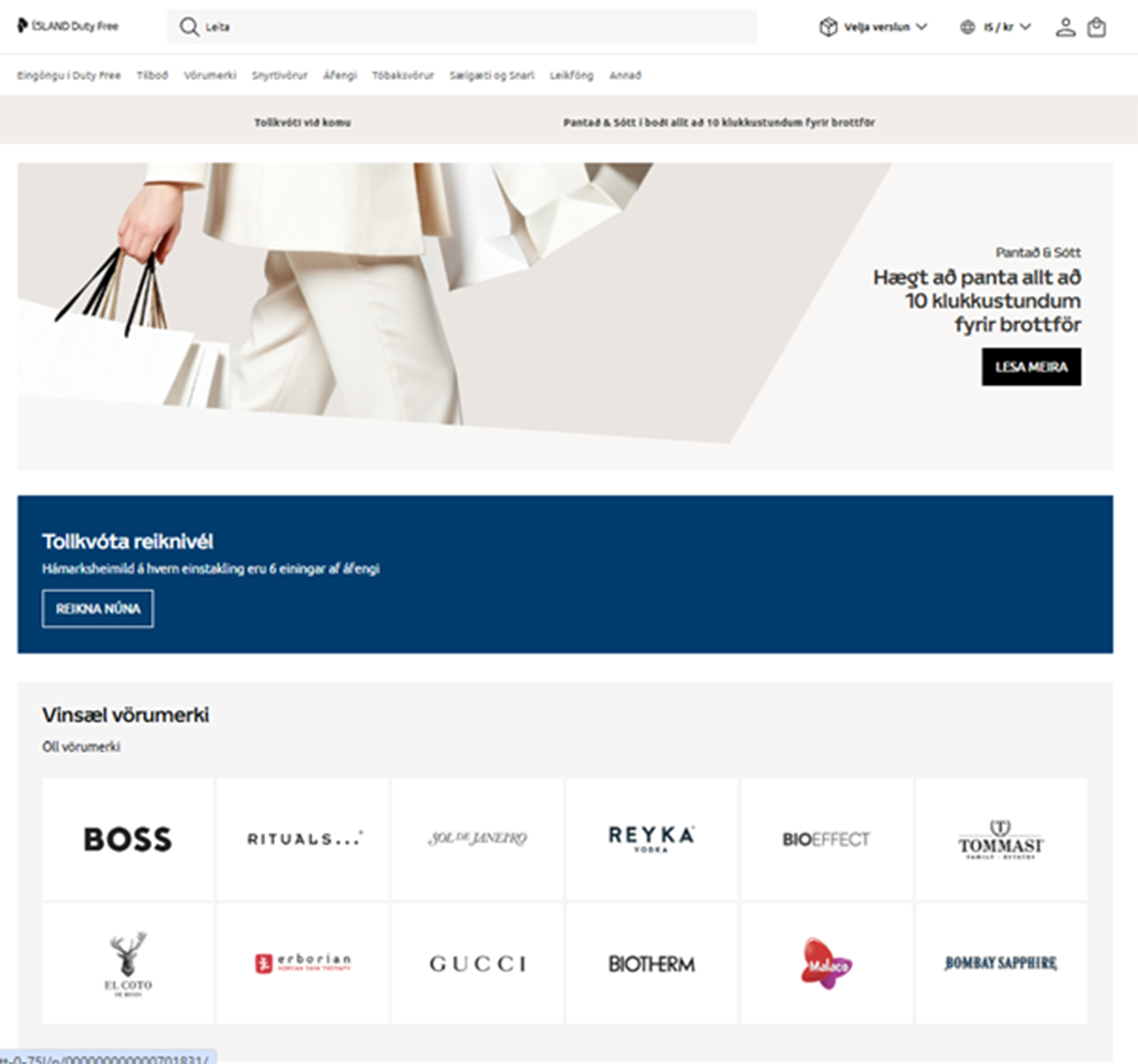Expand the Velja verslun store dropdown
Image resolution: width=1138 pixels, height=1064 pixels.
point(874,27)
